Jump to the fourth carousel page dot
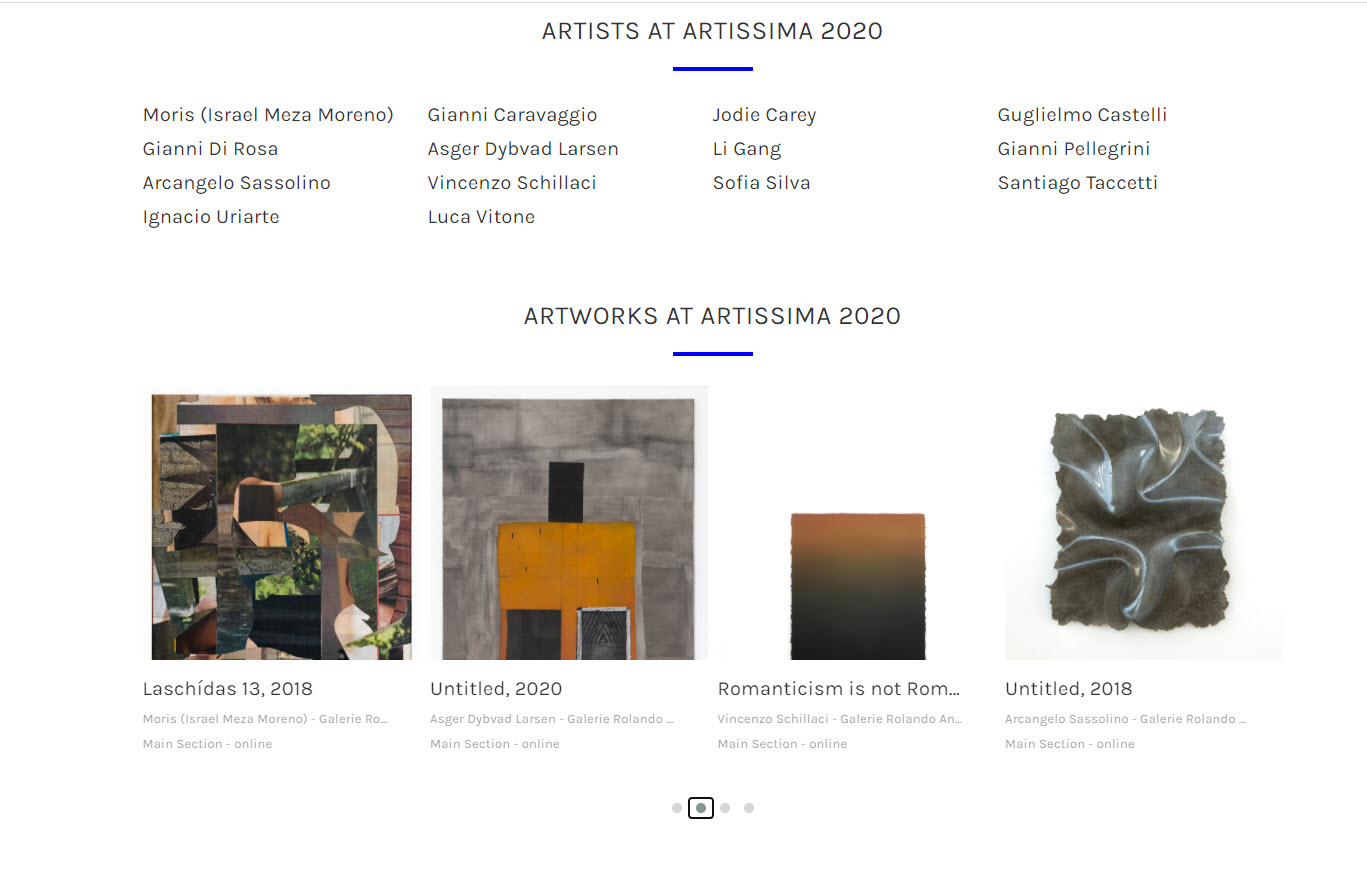The width and height of the screenshot is (1367, 876). [x=749, y=808]
